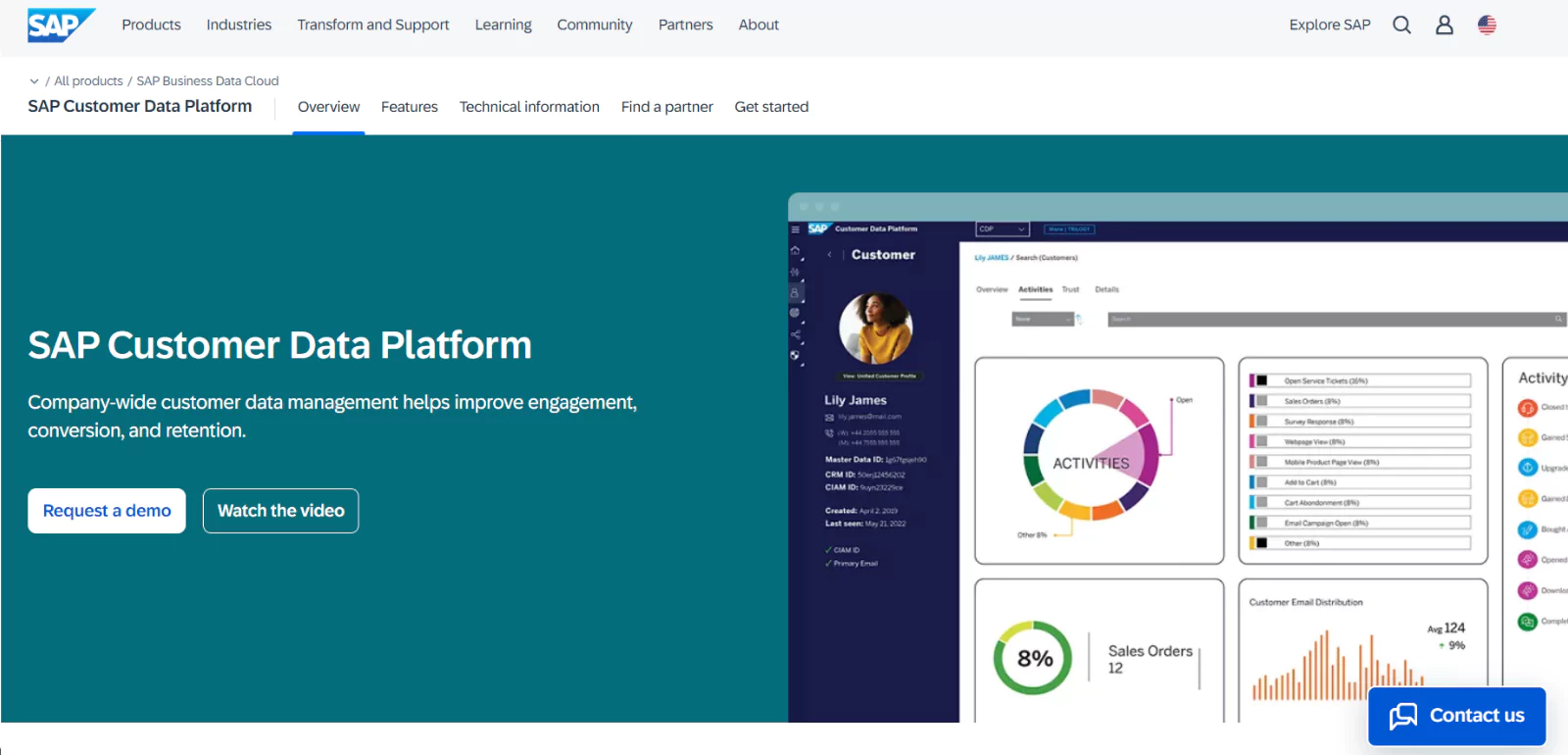Open the Find a partner tab
The image size is (1568, 755).
667,107
